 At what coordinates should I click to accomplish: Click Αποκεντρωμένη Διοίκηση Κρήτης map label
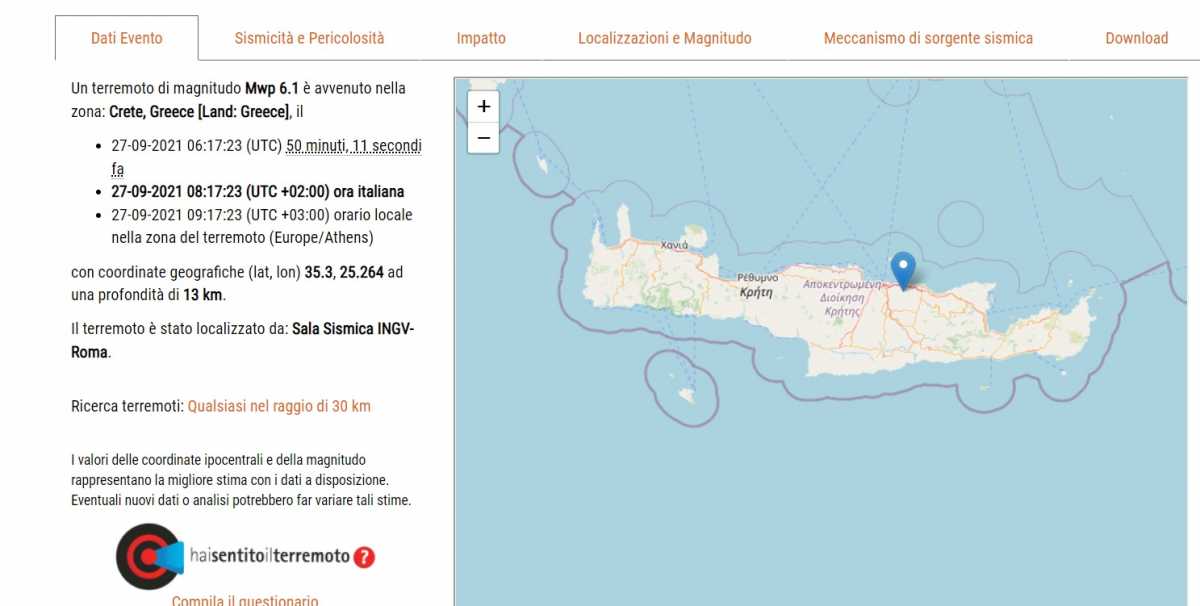[839, 297]
